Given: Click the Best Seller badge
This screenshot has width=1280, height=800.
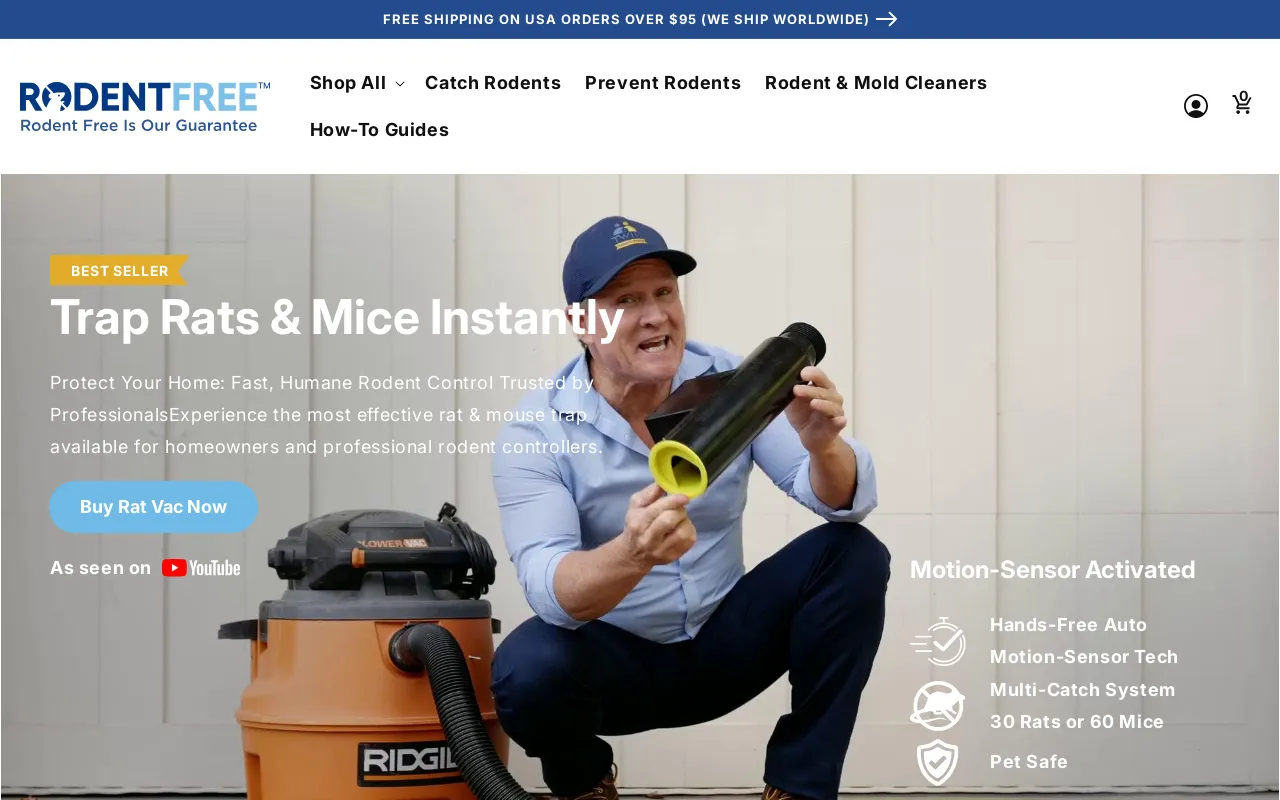Looking at the screenshot, I should tap(119, 271).
